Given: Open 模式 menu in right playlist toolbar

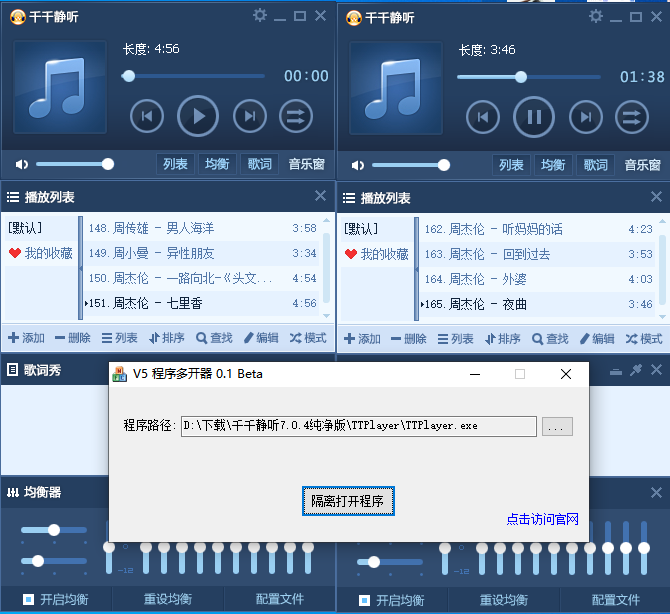Looking at the screenshot, I should [644, 338].
